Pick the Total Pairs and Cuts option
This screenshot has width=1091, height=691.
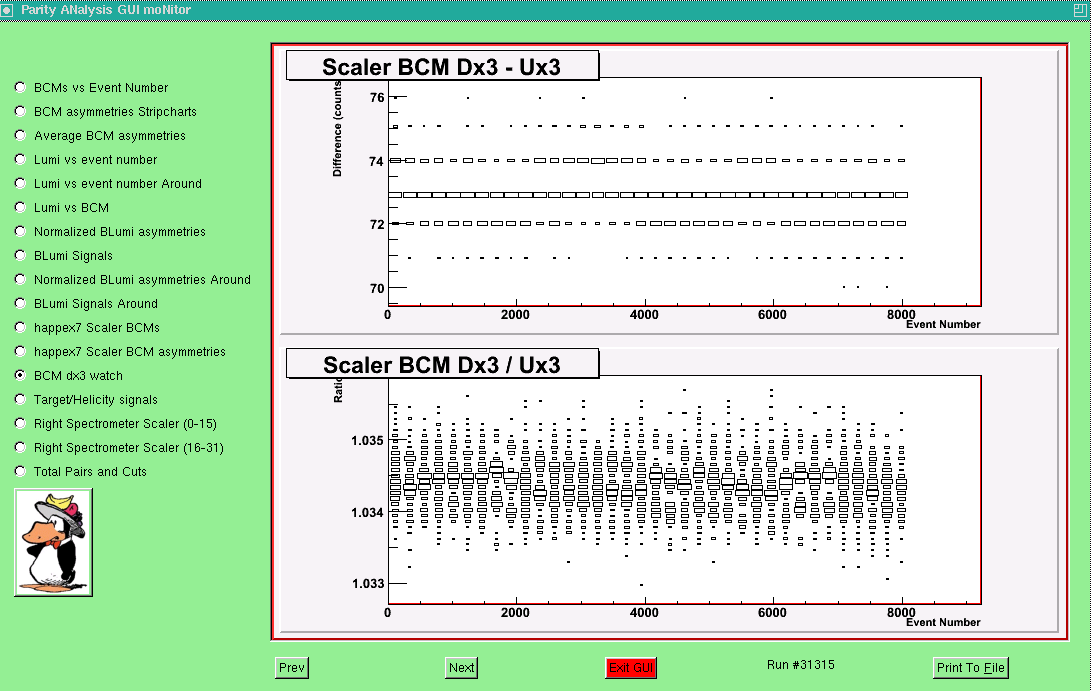coord(20,472)
